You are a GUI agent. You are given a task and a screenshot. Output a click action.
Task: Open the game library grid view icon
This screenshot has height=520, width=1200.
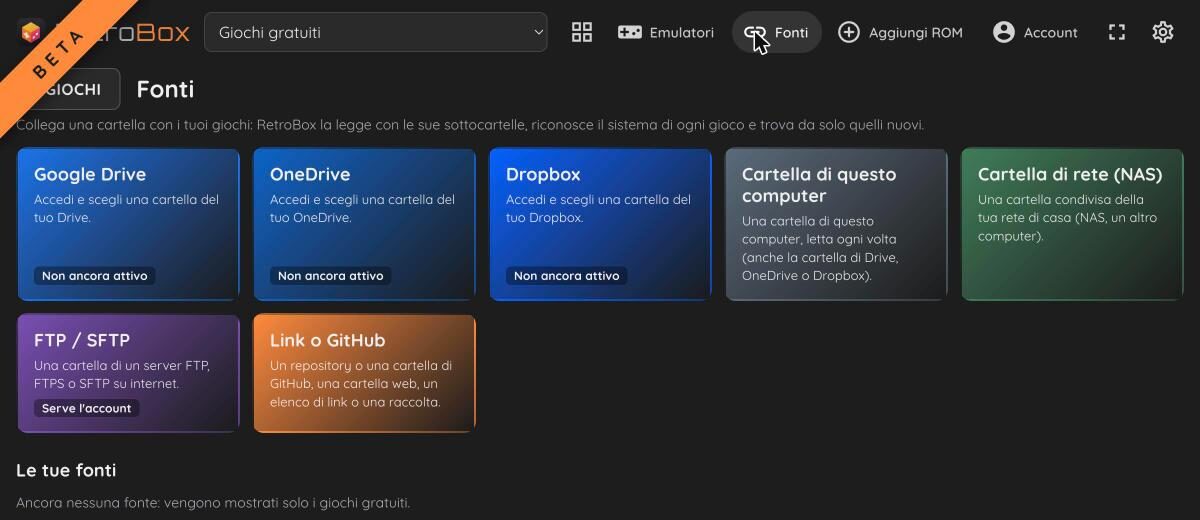click(x=582, y=32)
